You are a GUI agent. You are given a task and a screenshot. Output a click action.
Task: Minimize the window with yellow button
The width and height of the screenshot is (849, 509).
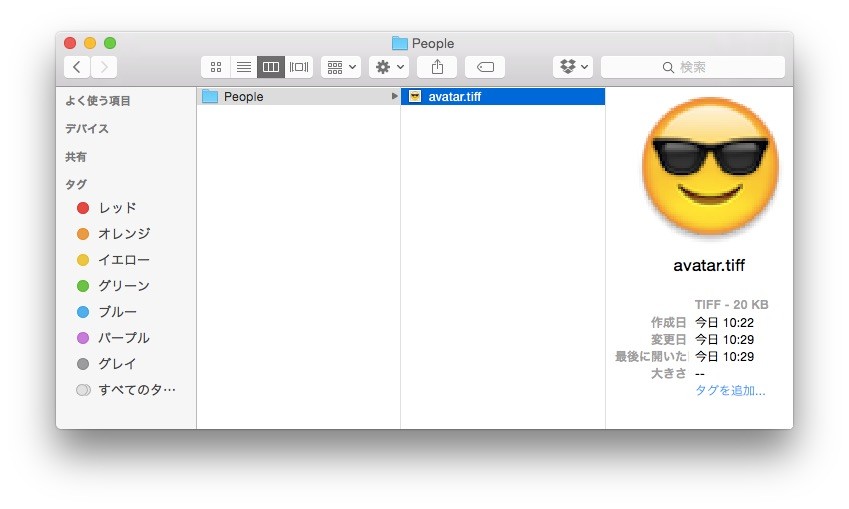[90, 43]
